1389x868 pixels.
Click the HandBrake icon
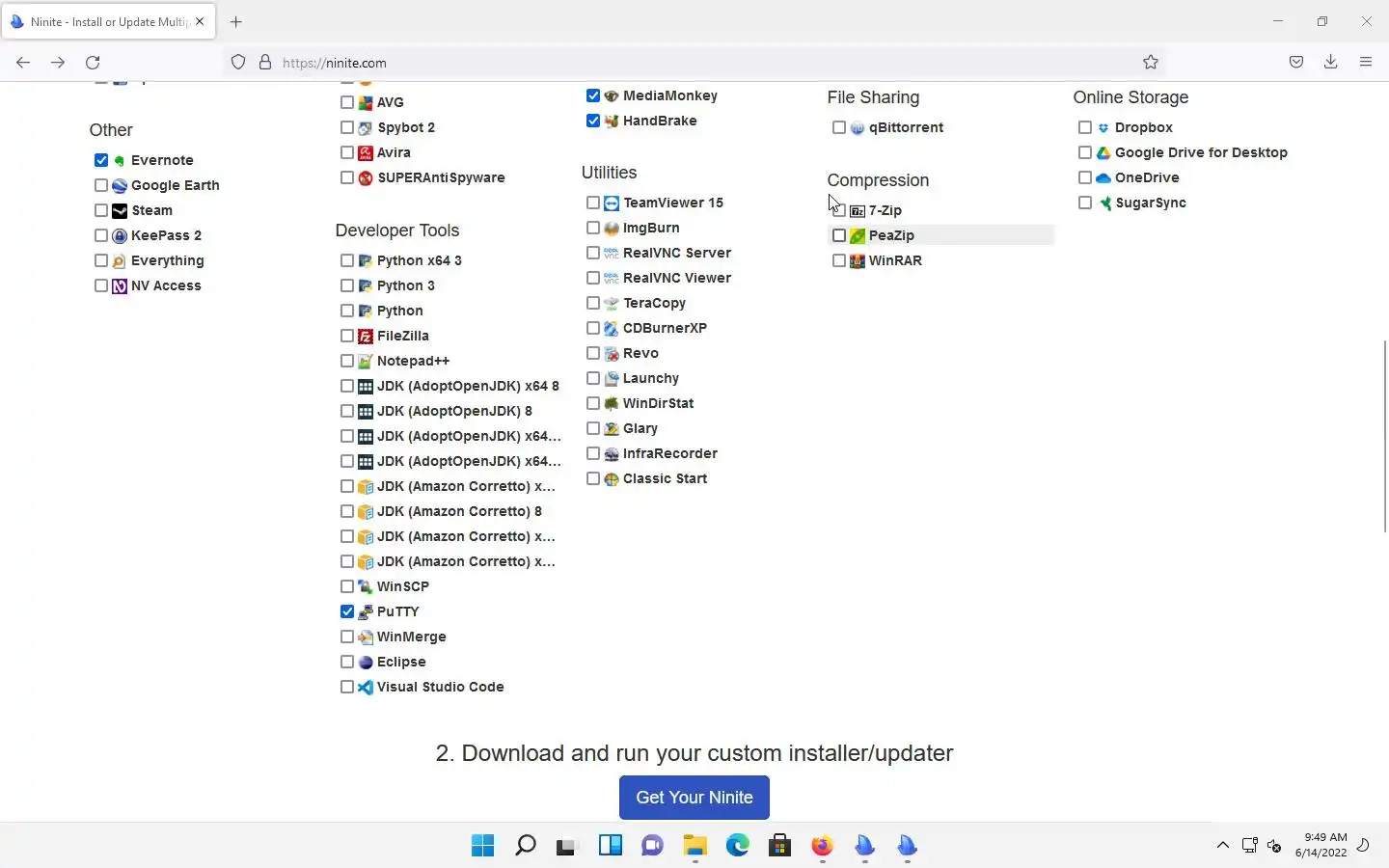click(x=612, y=121)
